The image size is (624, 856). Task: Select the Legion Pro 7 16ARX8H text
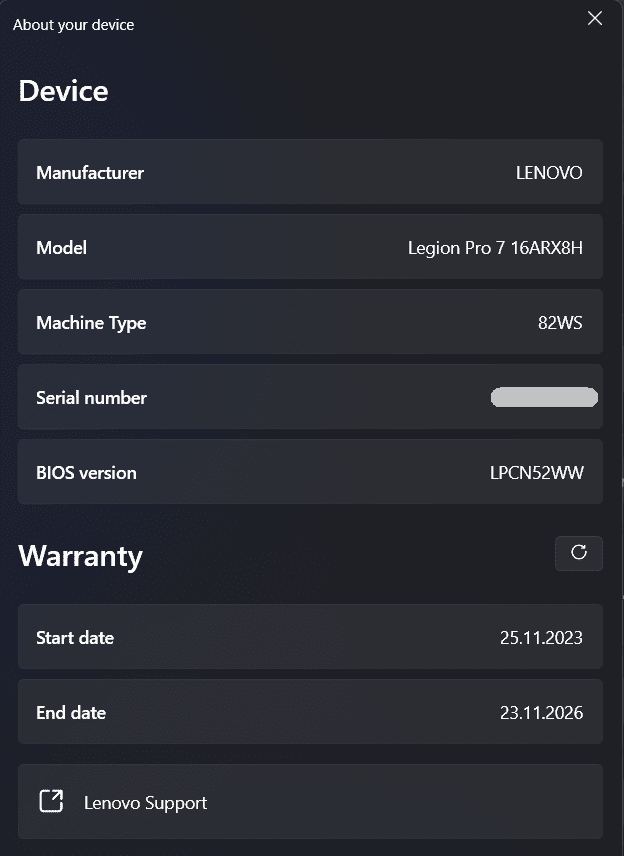pos(495,248)
